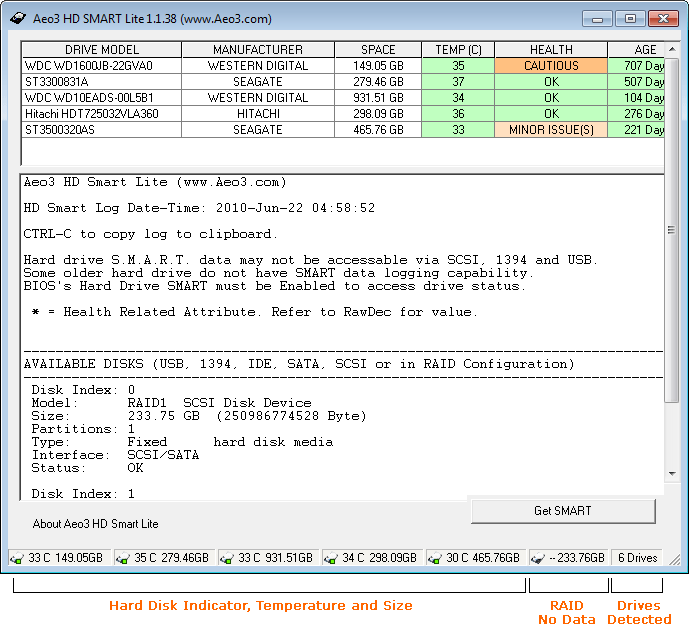Click the MINOR ISSUE(S) health cell
The height and width of the screenshot is (638, 689).
[551, 130]
